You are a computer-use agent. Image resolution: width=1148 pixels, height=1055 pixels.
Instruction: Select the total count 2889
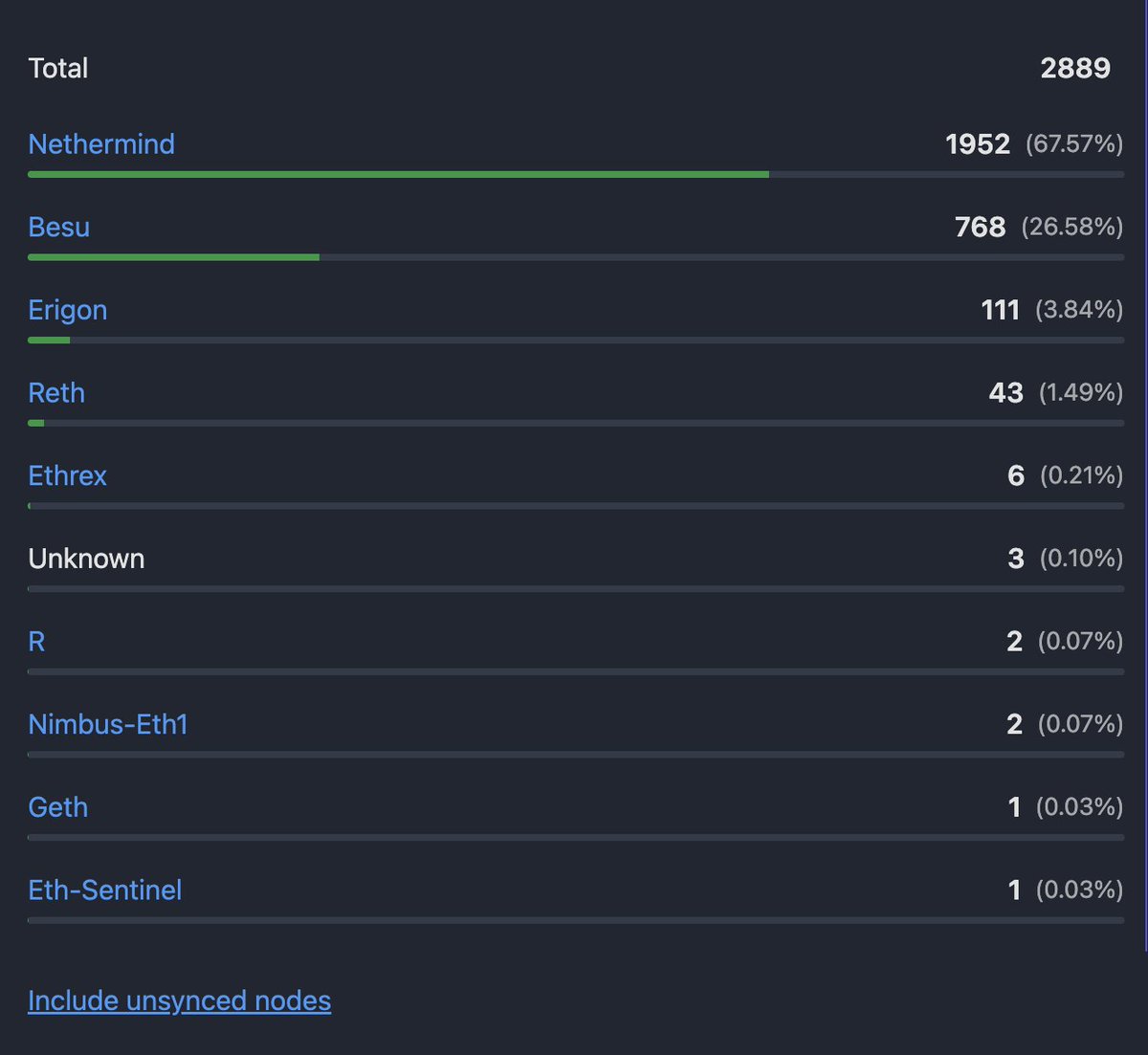pyautogui.click(x=1075, y=68)
